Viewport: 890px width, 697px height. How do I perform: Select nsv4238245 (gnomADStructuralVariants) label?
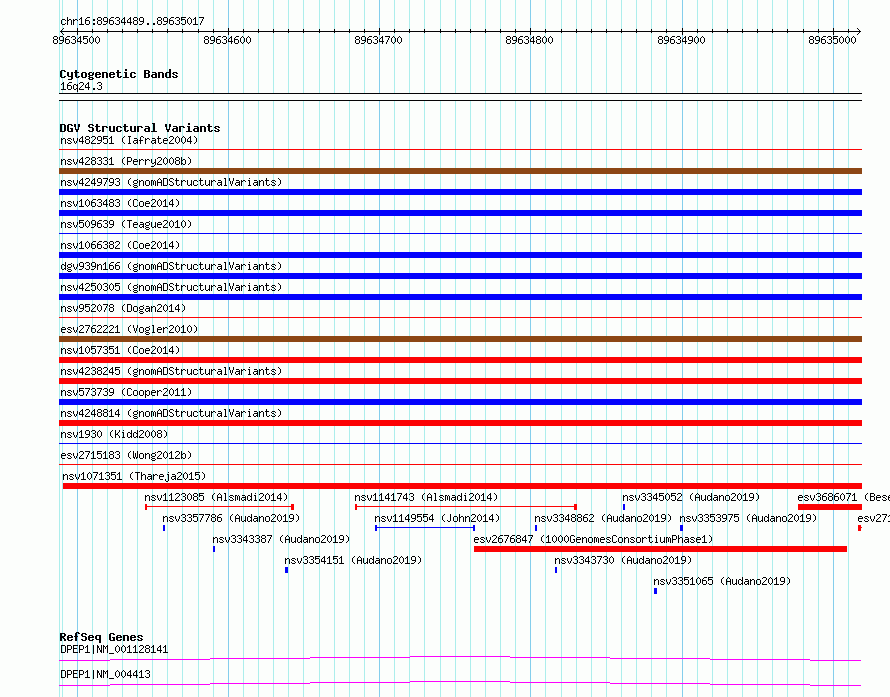pos(171,371)
